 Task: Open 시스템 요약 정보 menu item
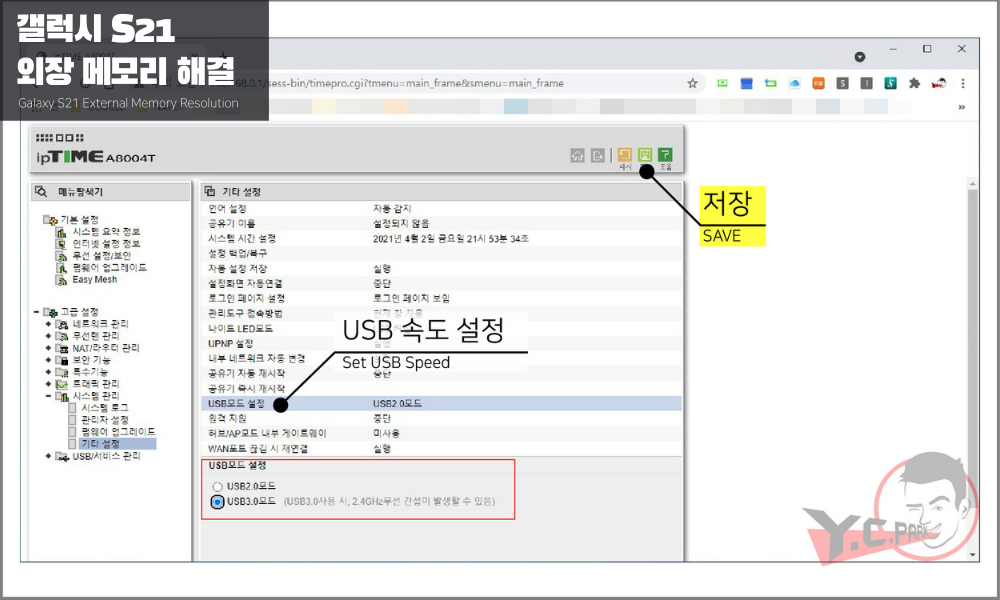pos(106,231)
